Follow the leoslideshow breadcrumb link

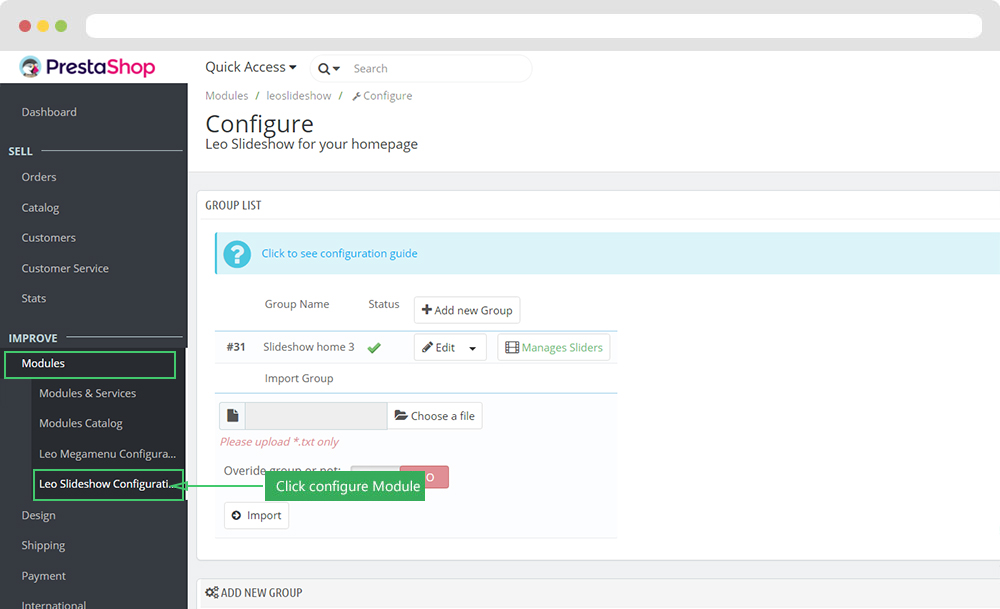(298, 96)
